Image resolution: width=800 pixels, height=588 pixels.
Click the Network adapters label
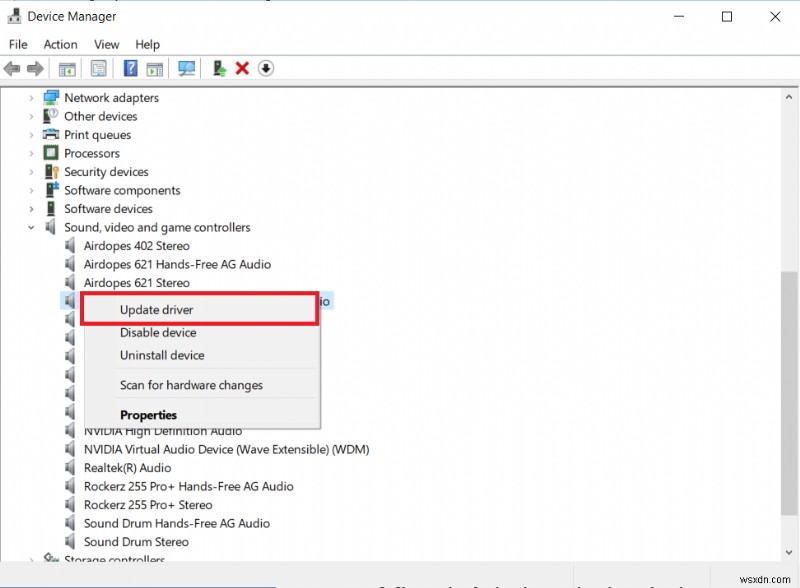point(111,97)
